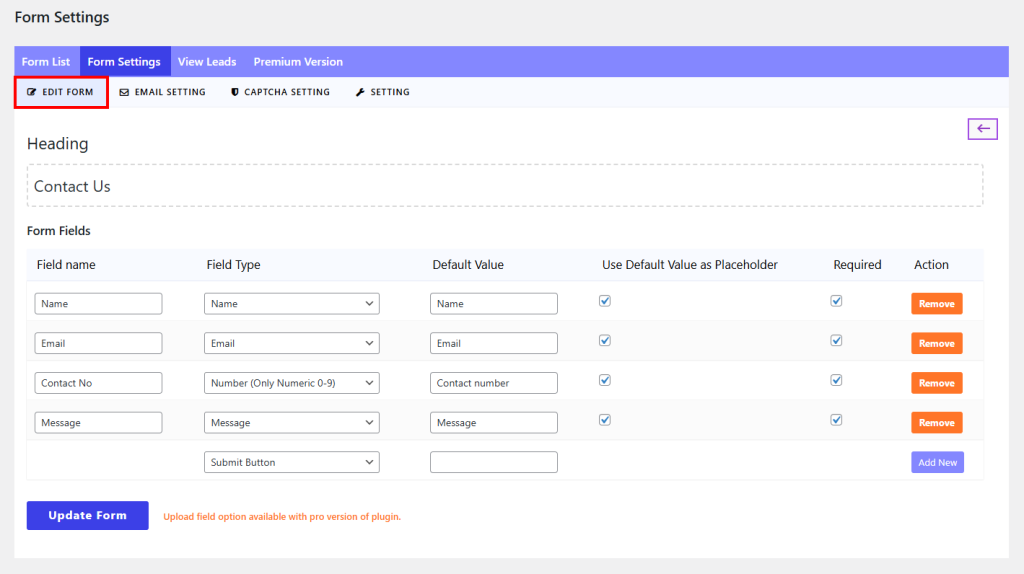Viewport: 1024px width, 574px height.
Task: Click the Edit Form pencil icon
Action: tap(32, 92)
